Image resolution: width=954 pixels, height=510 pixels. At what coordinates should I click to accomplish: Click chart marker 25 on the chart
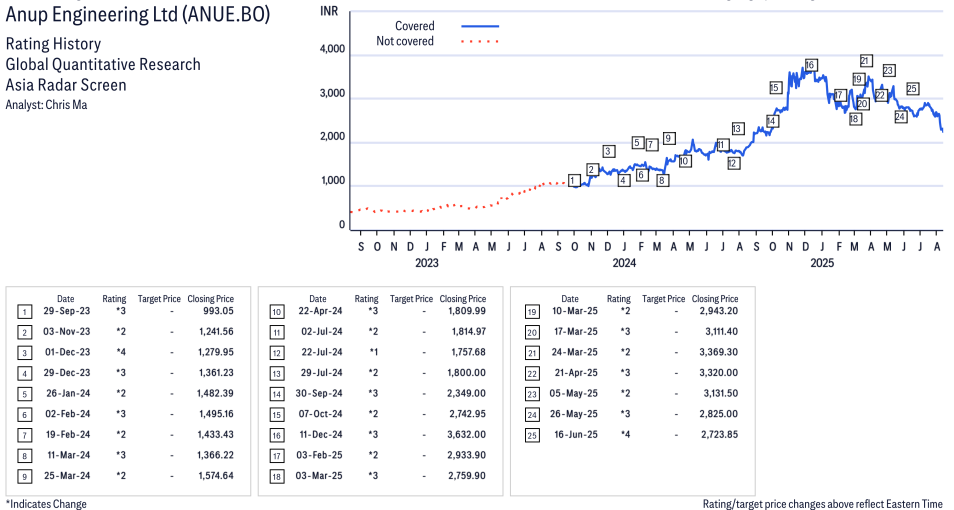[x=912, y=89]
